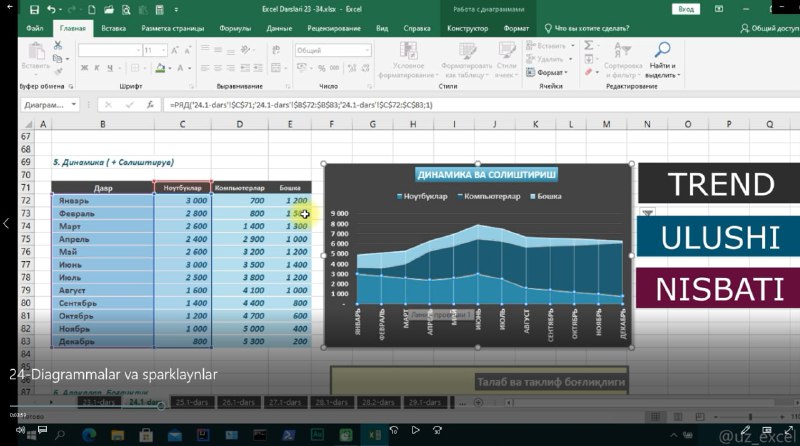Viewport: 800px width, 446px height.
Task: Click the add new sheet plus icon
Action: tap(478, 403)
